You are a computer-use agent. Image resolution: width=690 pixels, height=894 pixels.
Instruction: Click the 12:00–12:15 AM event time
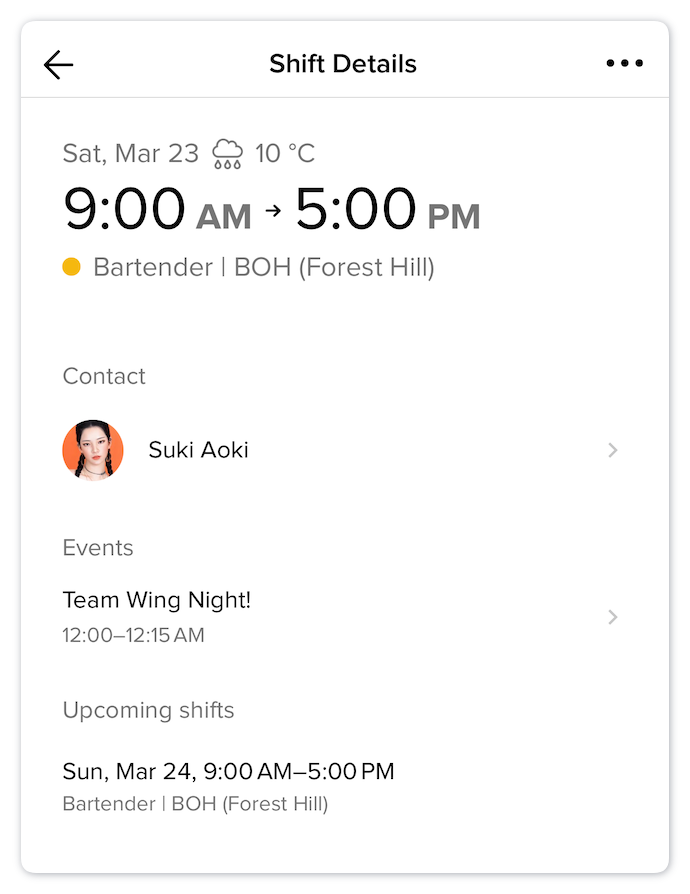click(x=133, y=635)
